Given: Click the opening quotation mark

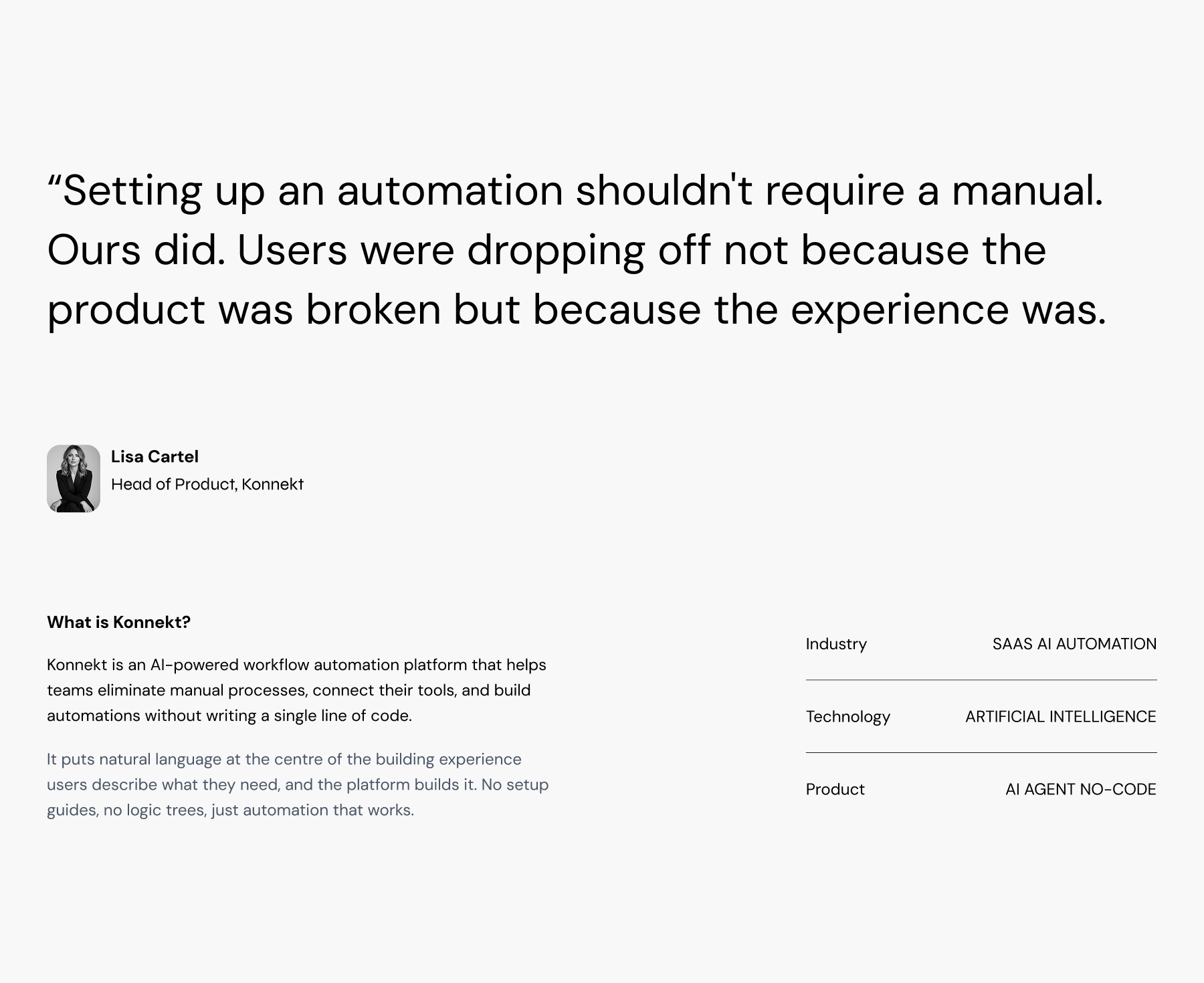Looking at the screenshot, I should coord(54,181).
